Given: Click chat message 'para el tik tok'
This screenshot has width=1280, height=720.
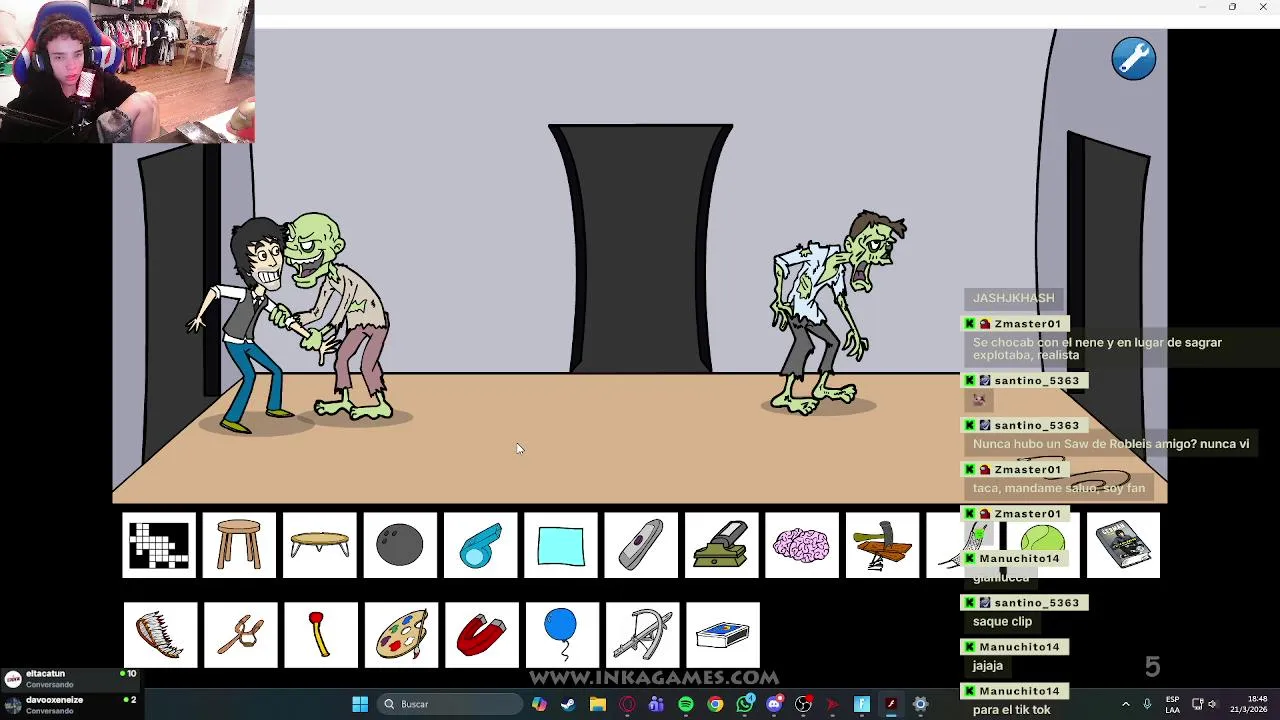Looking at the screenshot, I should tap(1011, 710).
